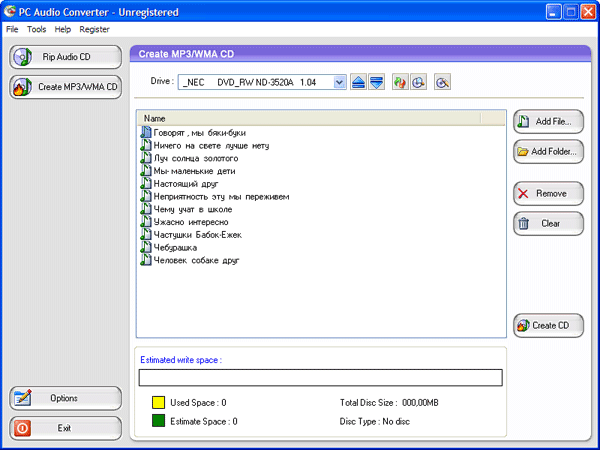Exit the application via the Exit button
The width and height of the screenshot is (600, 450).
[65, 428]
